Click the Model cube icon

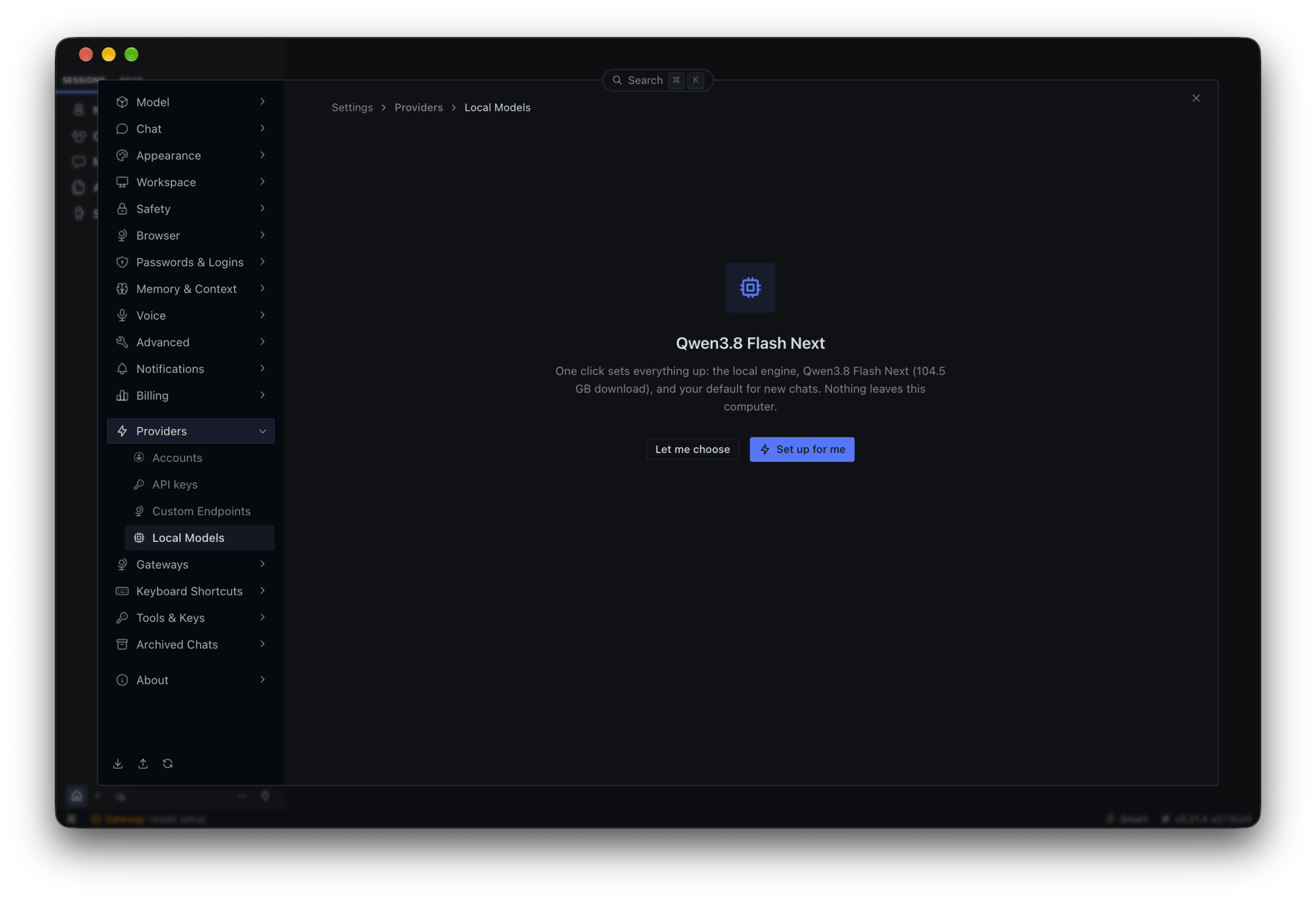(122, 102)
